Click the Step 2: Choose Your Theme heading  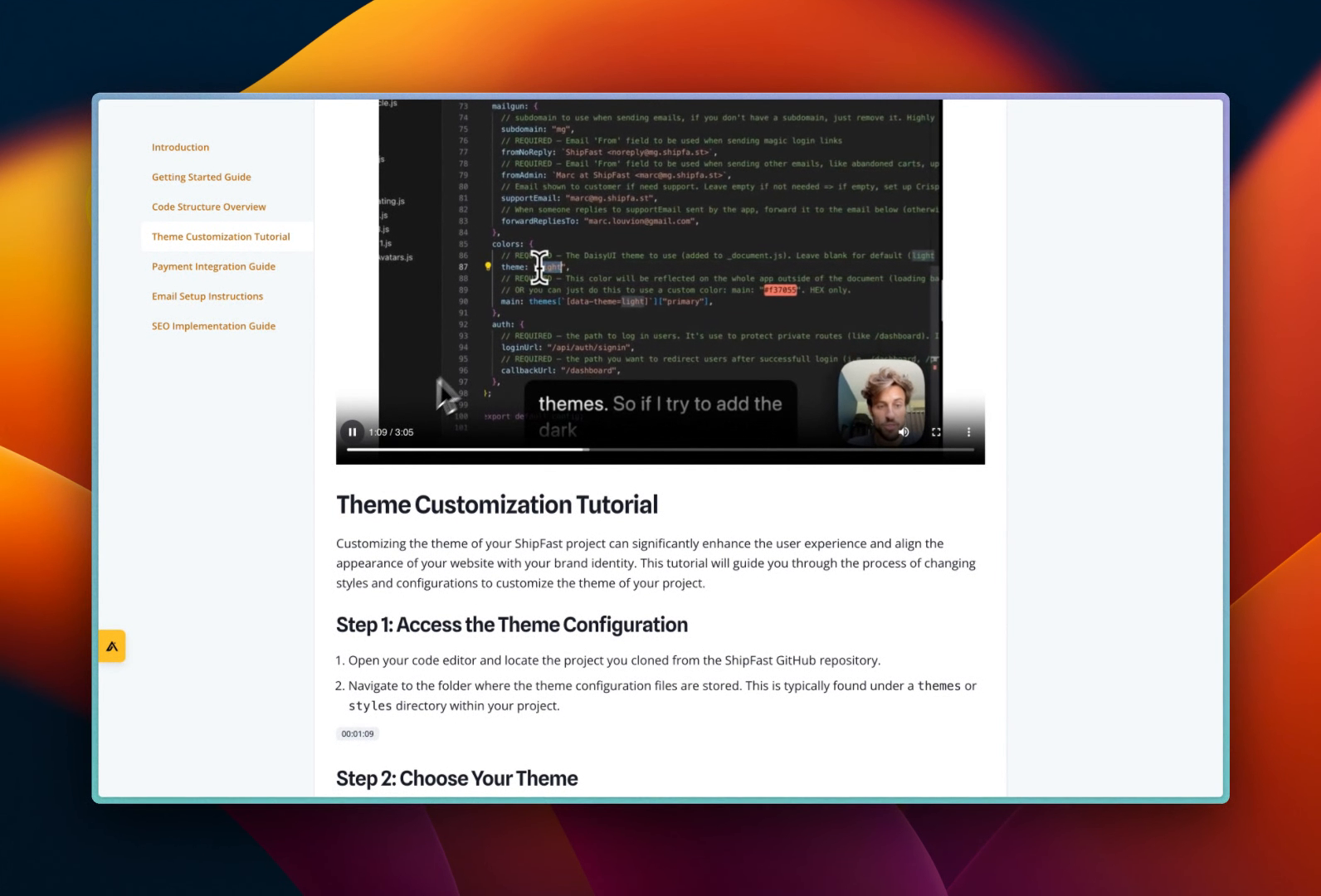tap(457, 779)
